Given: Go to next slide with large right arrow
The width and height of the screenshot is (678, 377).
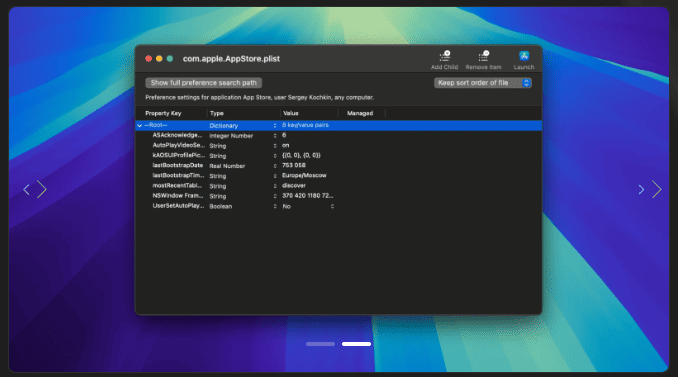Looking at the screenshot, I should pos(657,189).
